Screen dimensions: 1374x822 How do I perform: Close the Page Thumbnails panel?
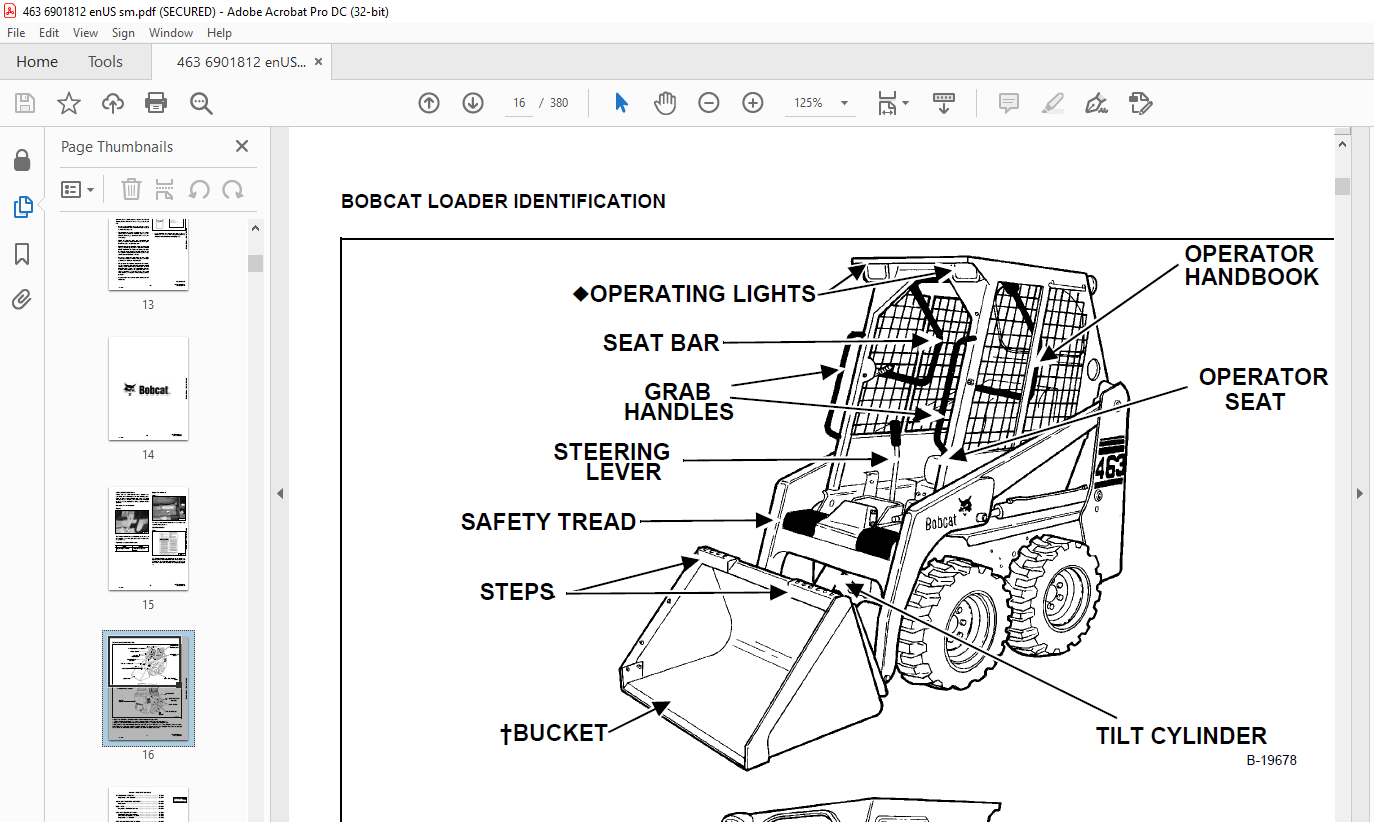242,146
